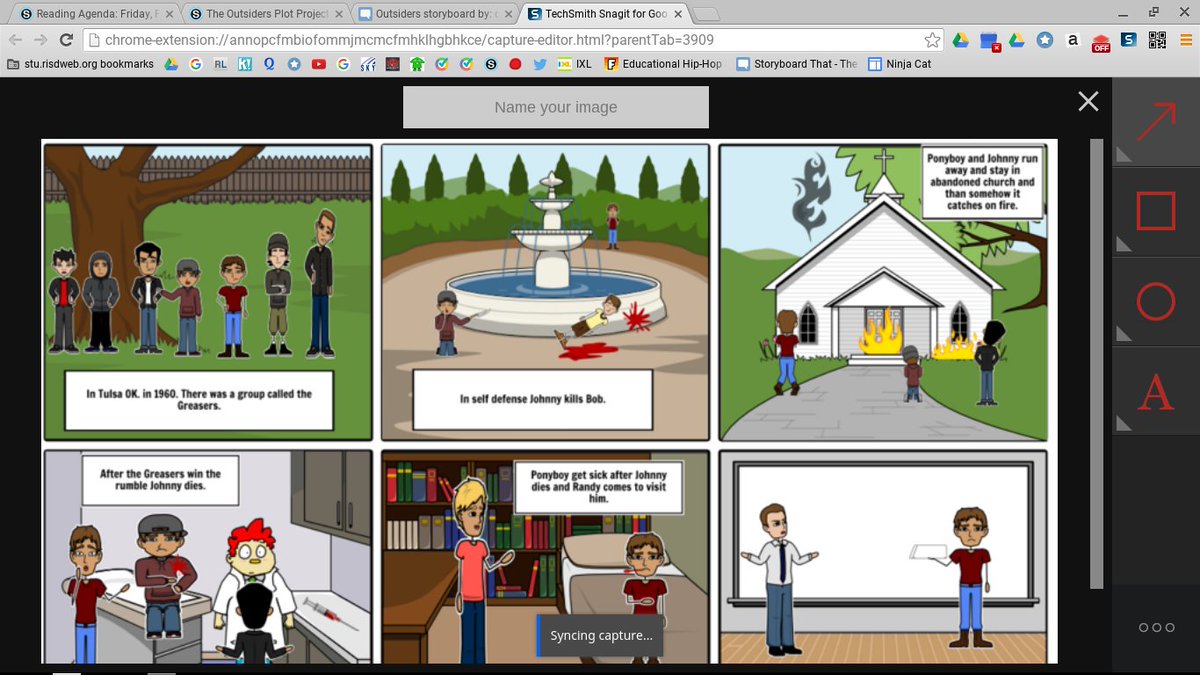The image size is (1200, 675).
Task: Switch to Reading Agenda tab
Action: pos(95,14)
